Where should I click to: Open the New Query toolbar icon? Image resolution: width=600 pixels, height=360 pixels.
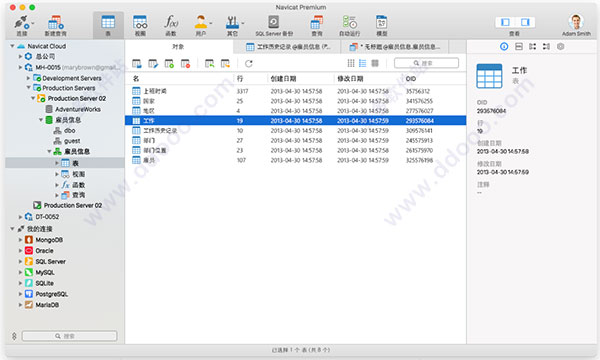(55, 23)
